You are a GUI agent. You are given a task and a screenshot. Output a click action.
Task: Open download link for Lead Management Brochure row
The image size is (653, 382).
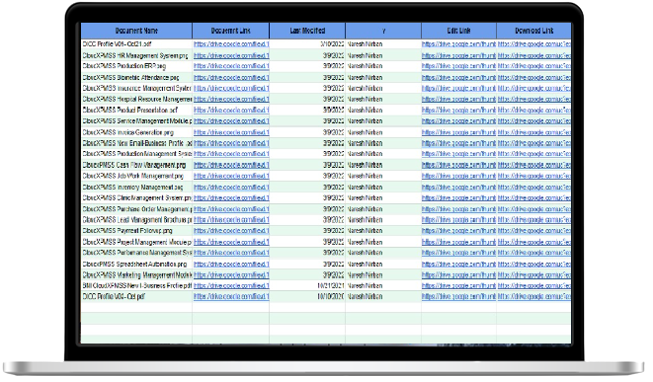click(x=534, y=220)
